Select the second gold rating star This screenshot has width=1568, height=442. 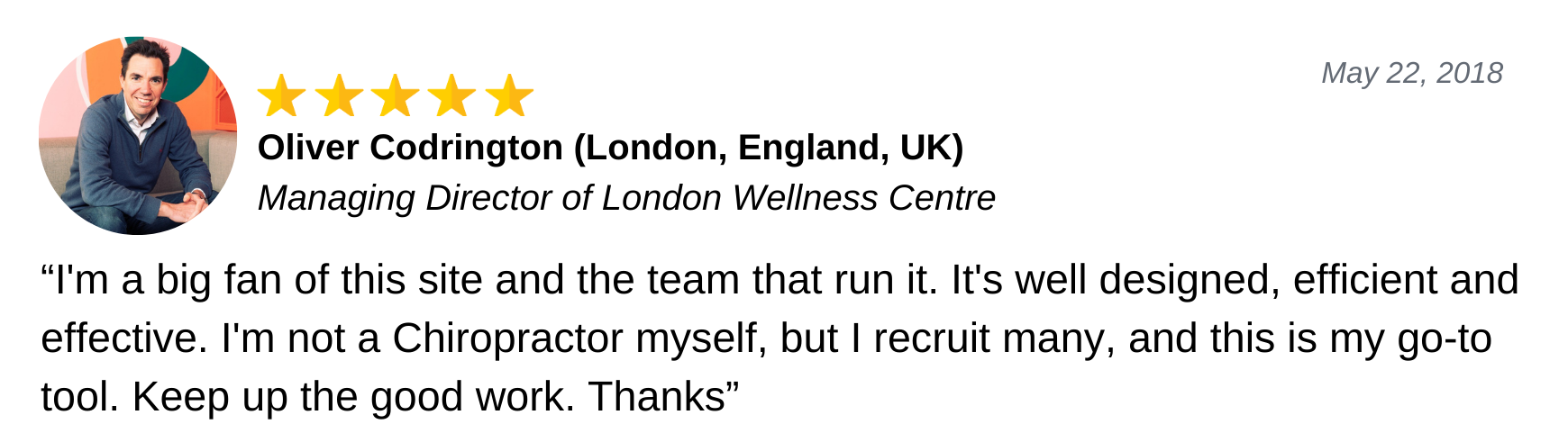click(x=339, y=96)
